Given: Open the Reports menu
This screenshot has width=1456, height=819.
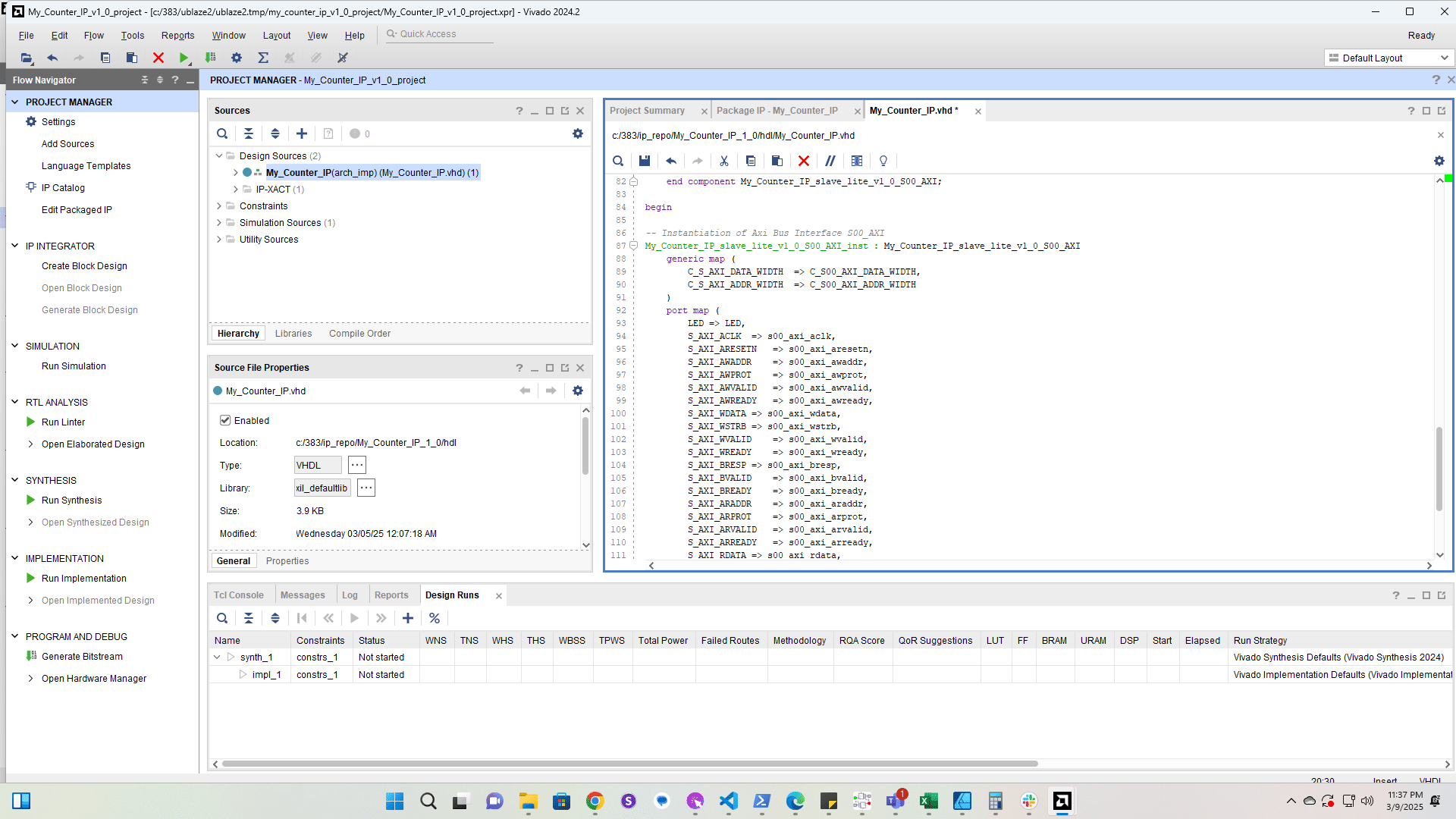Looking at the screenshot, I should [x=177, y=36].
